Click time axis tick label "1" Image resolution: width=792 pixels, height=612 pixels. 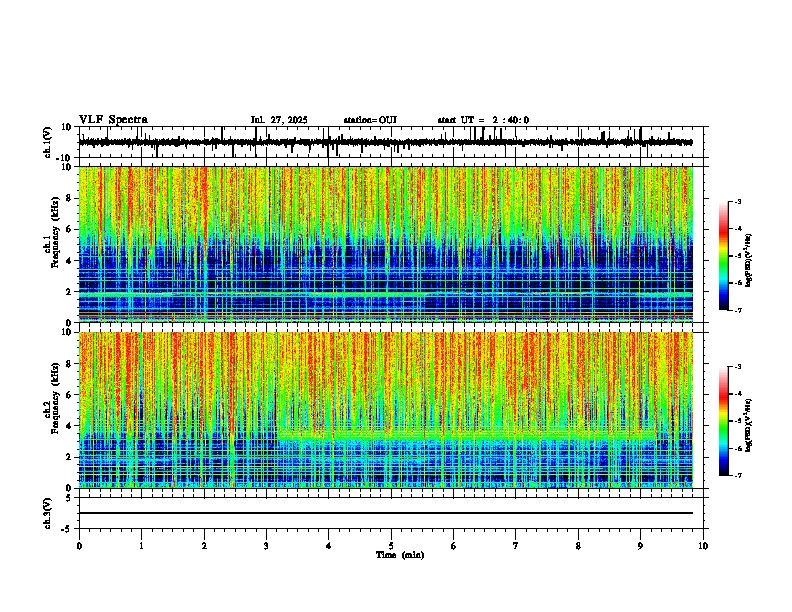pyautogui.click(x=141, y=546)
